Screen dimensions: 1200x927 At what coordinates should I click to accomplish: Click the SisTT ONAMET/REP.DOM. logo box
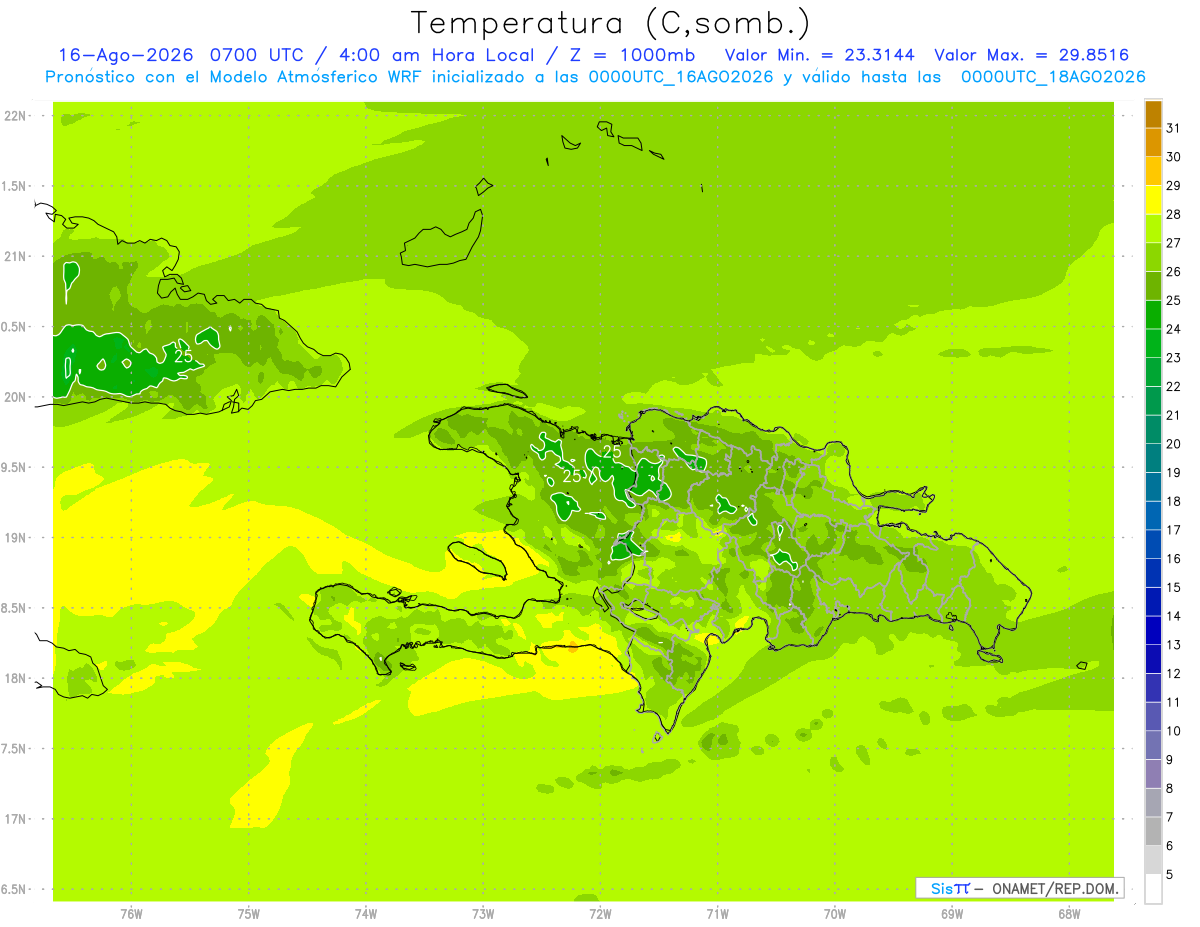point(1019,888)
